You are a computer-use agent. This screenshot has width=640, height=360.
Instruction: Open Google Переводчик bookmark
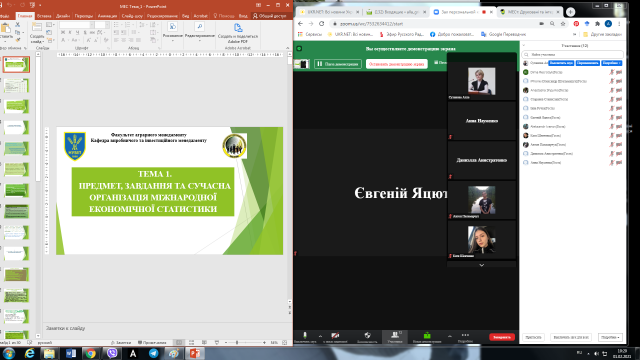[503, 34]
